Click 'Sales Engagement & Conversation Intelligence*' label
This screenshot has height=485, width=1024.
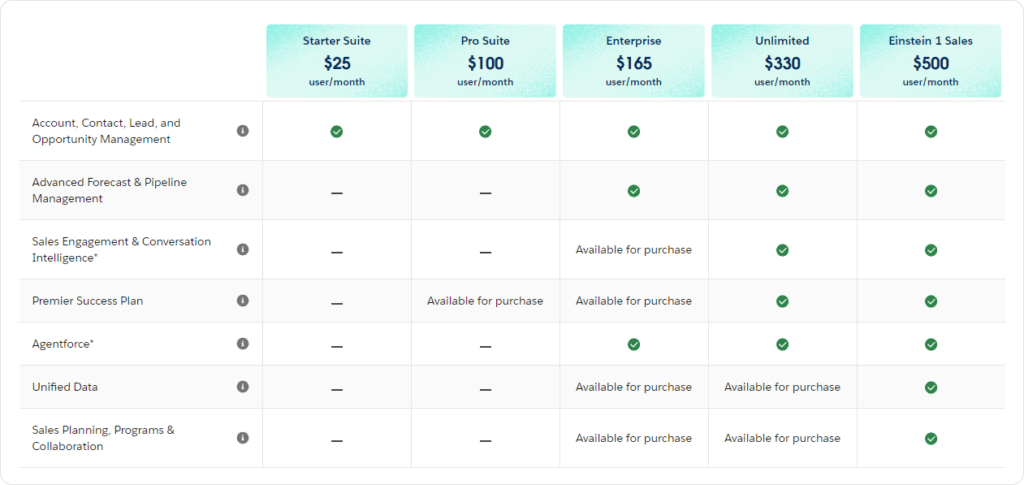[121, 249]
